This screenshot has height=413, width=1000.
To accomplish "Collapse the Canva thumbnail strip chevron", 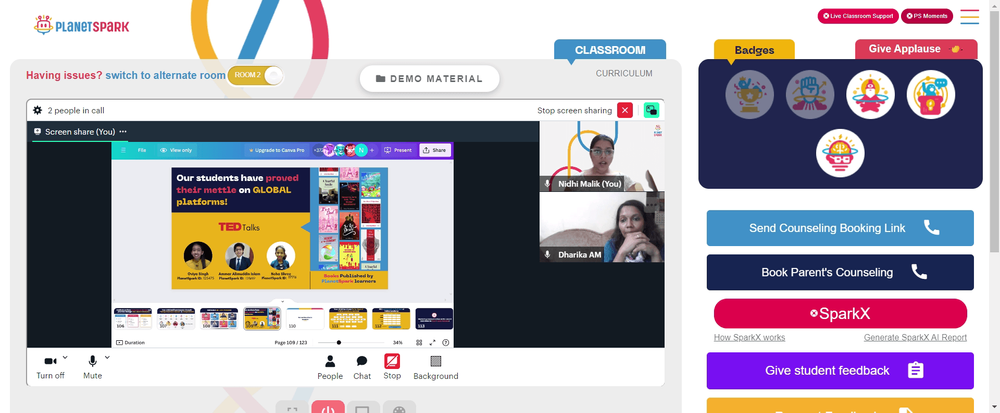I will (284, 301).
